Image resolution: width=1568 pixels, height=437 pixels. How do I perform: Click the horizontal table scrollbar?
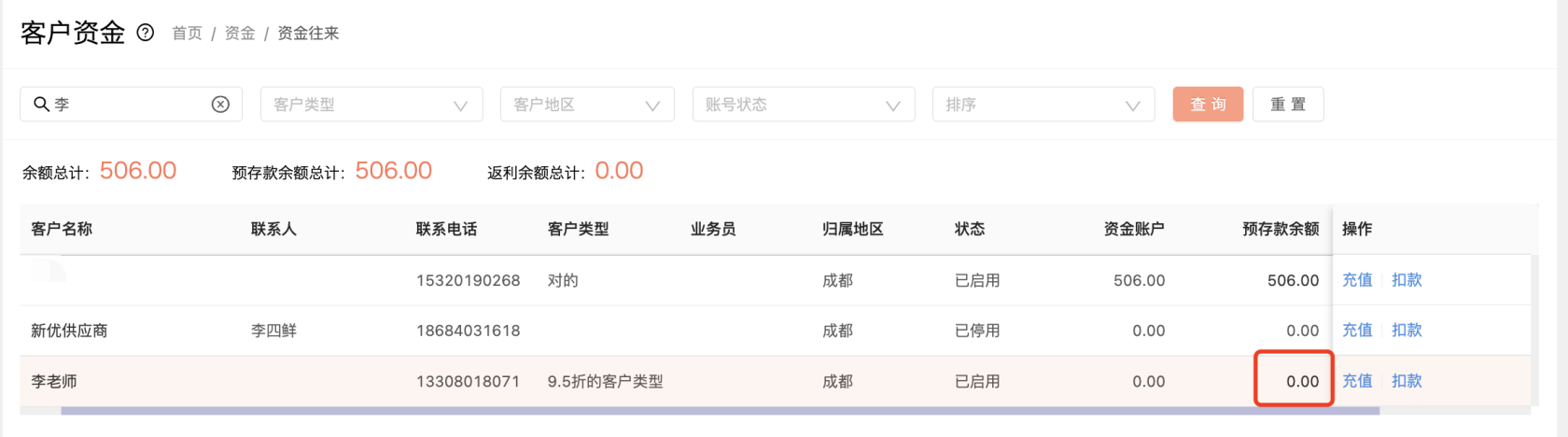click(x=720, y=411)
